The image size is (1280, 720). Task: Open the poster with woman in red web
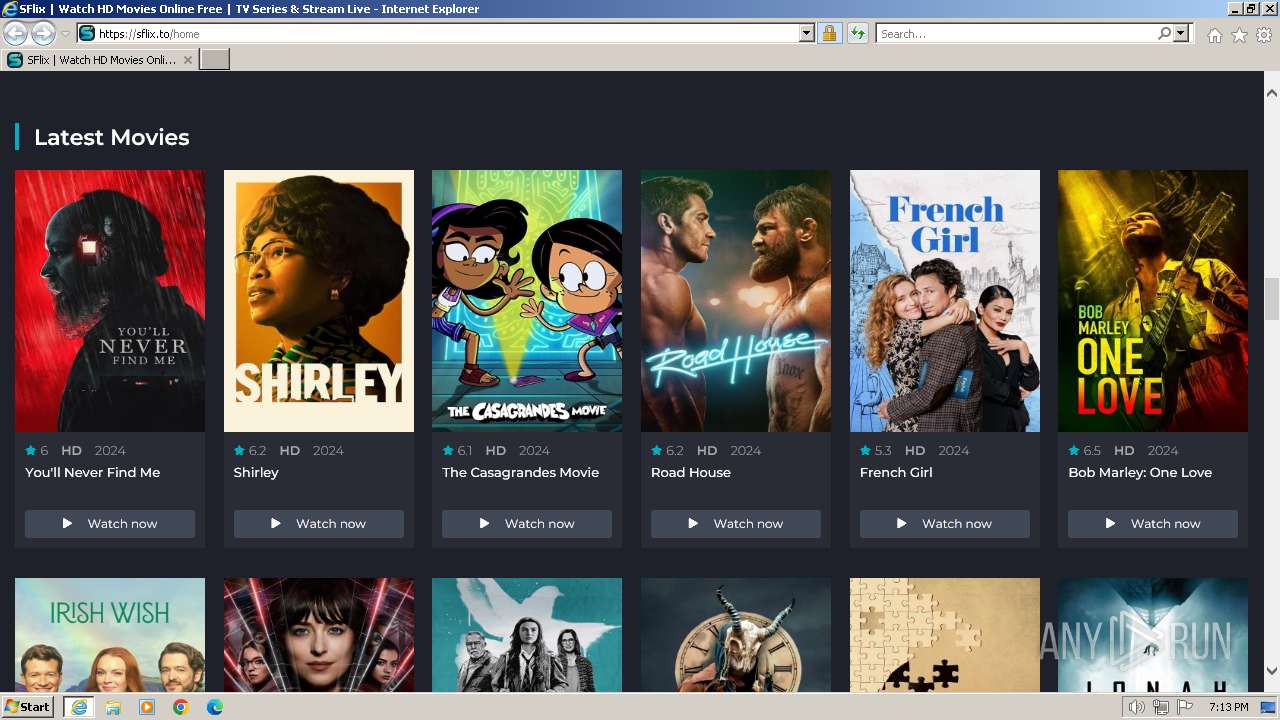point(319,635)
